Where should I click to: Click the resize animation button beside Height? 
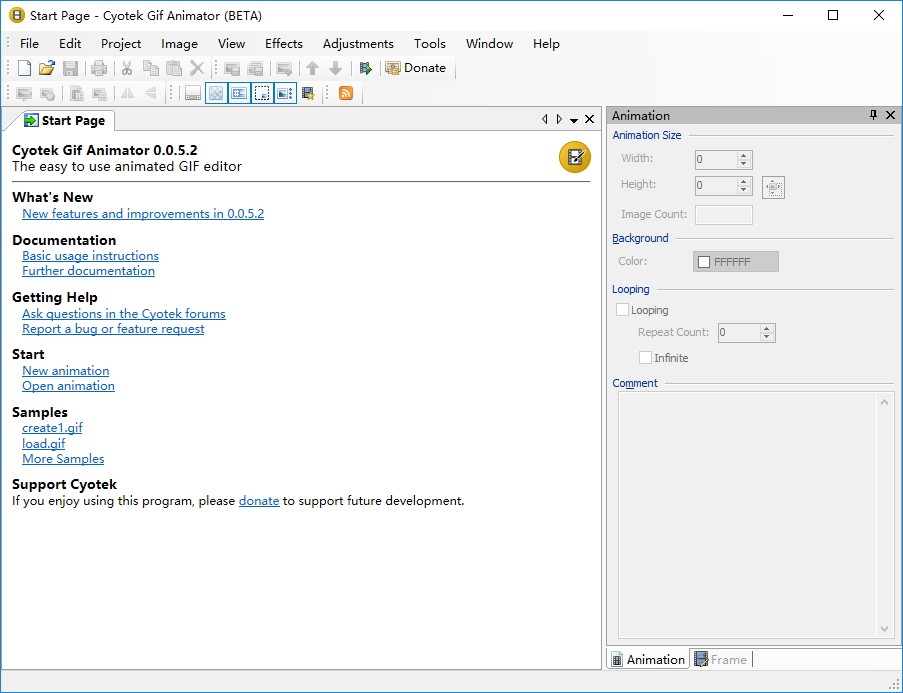point(773,187)
